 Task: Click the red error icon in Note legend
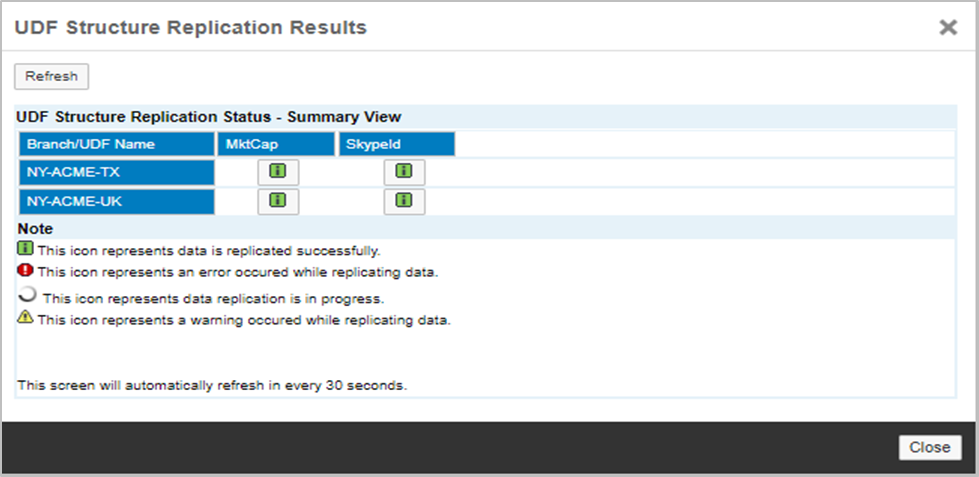click(x=26, y=271)
